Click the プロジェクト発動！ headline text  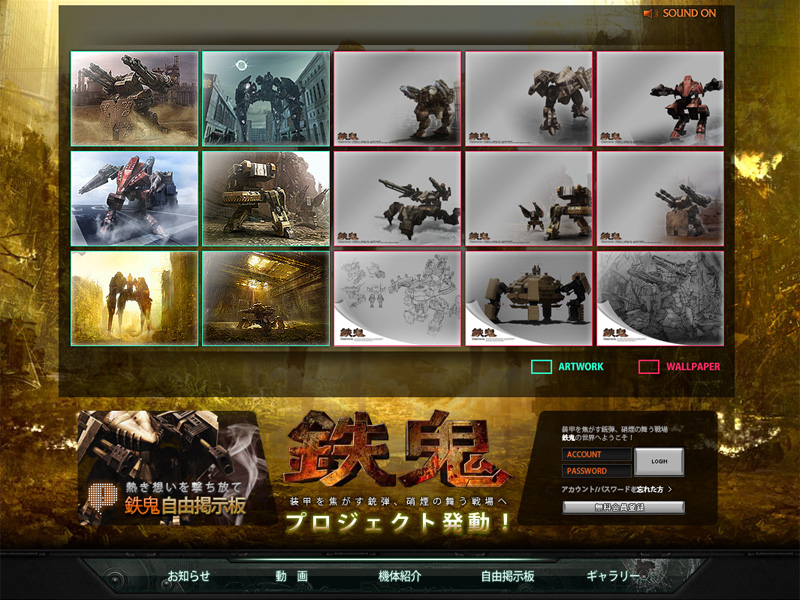(398, 523)
